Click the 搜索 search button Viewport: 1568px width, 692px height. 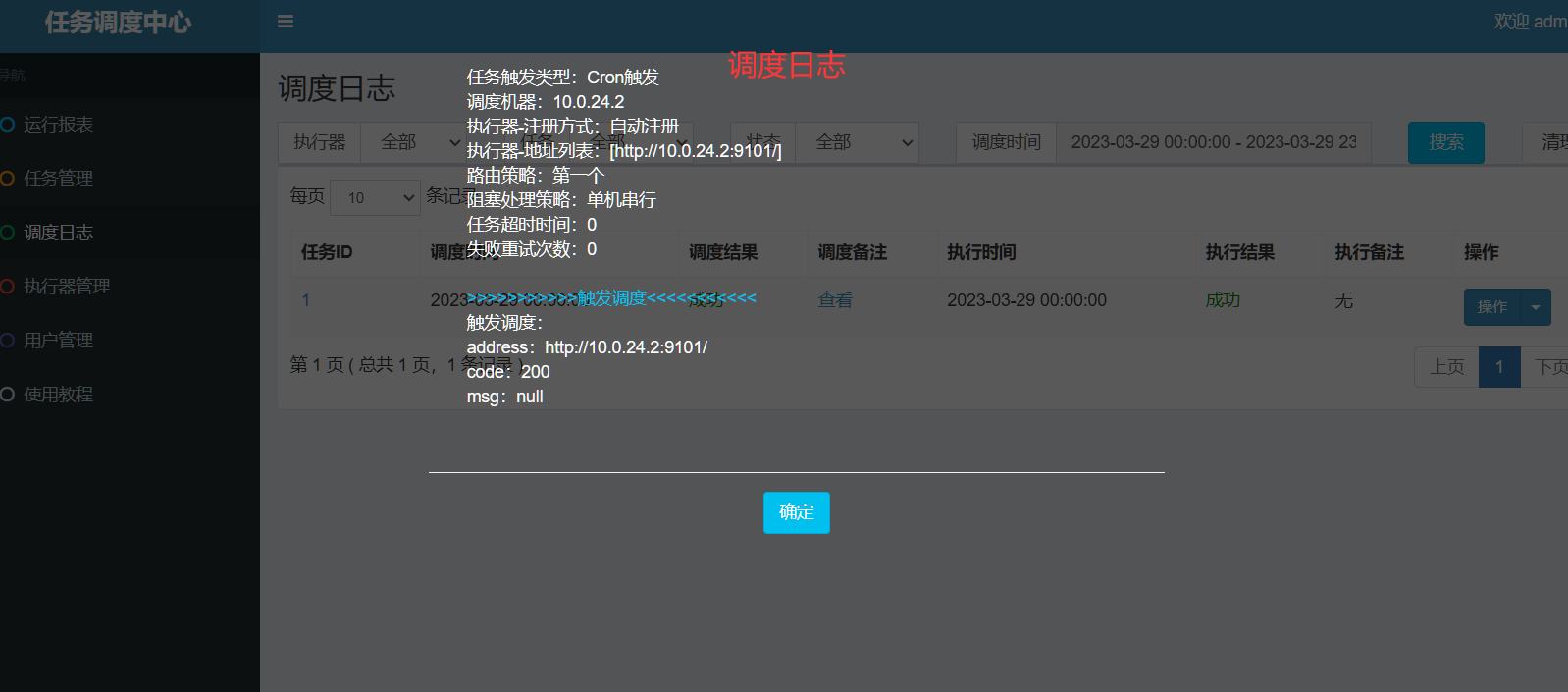(x=1445, y=142)
